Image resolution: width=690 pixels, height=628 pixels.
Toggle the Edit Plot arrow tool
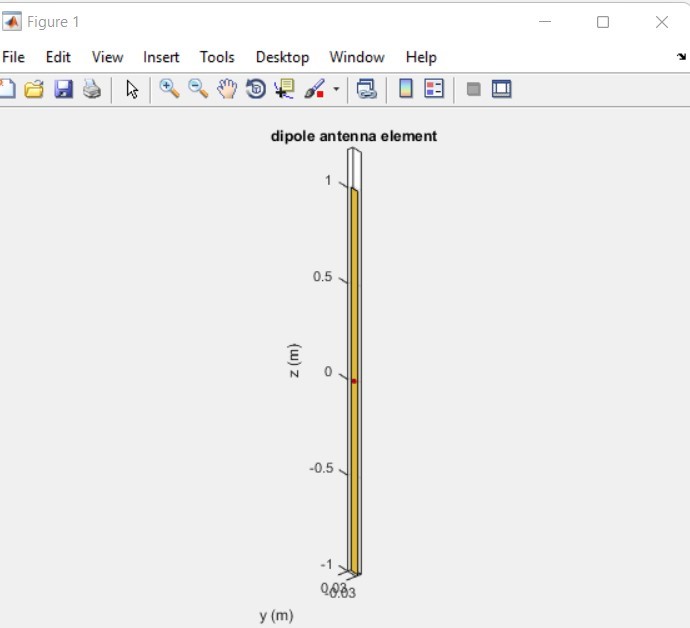pos(132,89)
